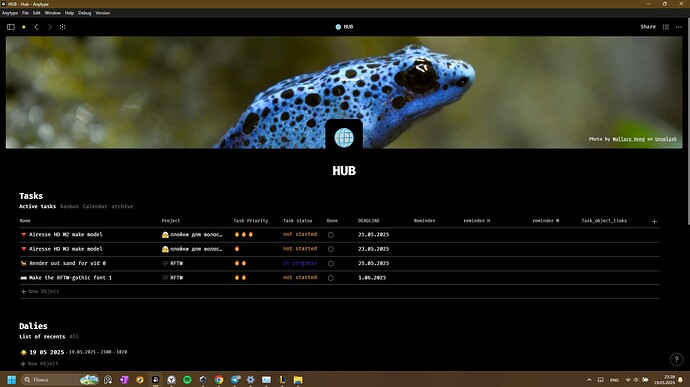Add a new column with plus icon
The width and height of the screenshot is (690, 387).
[654, 221]
